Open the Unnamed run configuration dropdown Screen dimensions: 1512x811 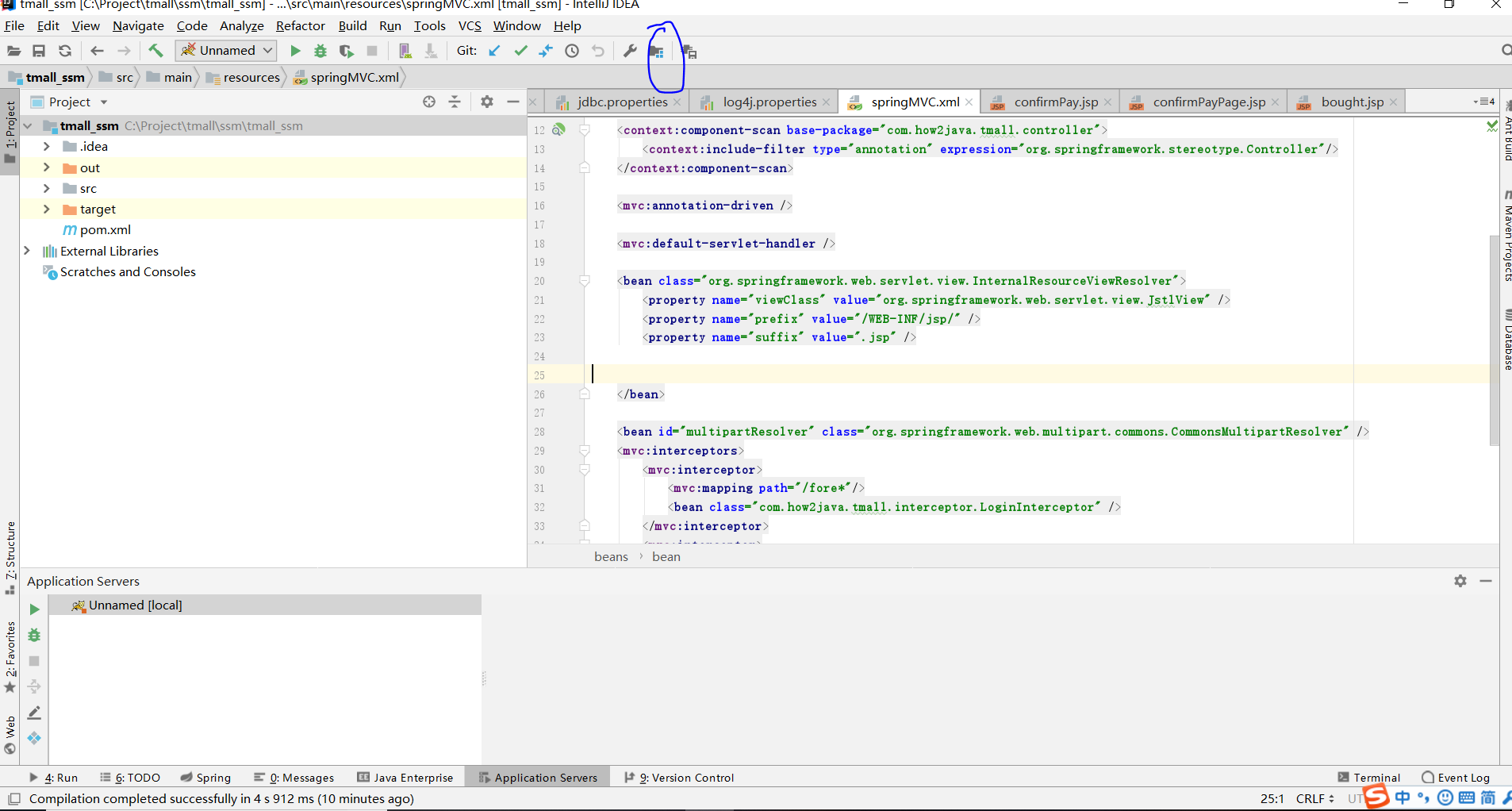tap(226, 51)
